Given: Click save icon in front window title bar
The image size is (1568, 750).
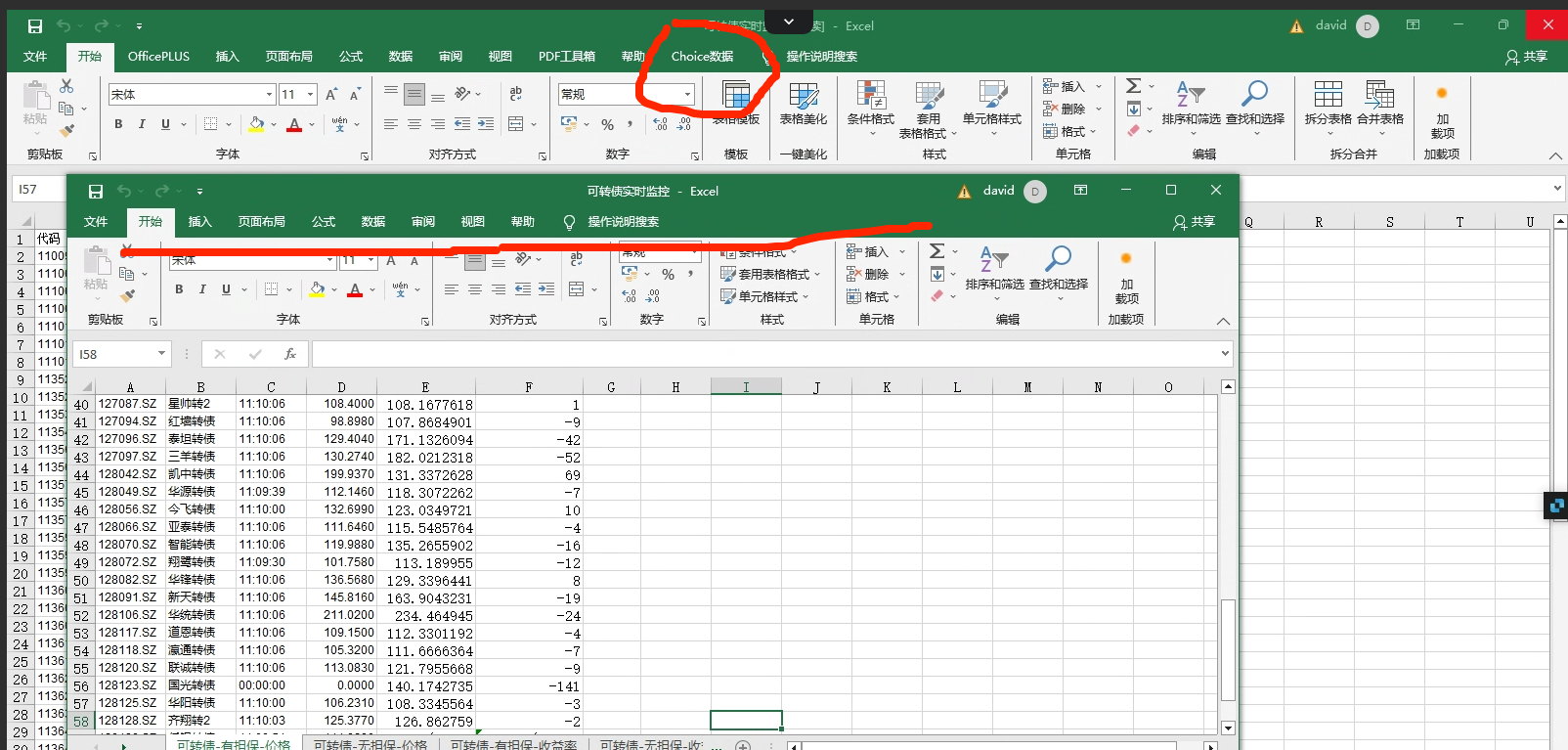Looking at the screenshot, I should 96,192.
